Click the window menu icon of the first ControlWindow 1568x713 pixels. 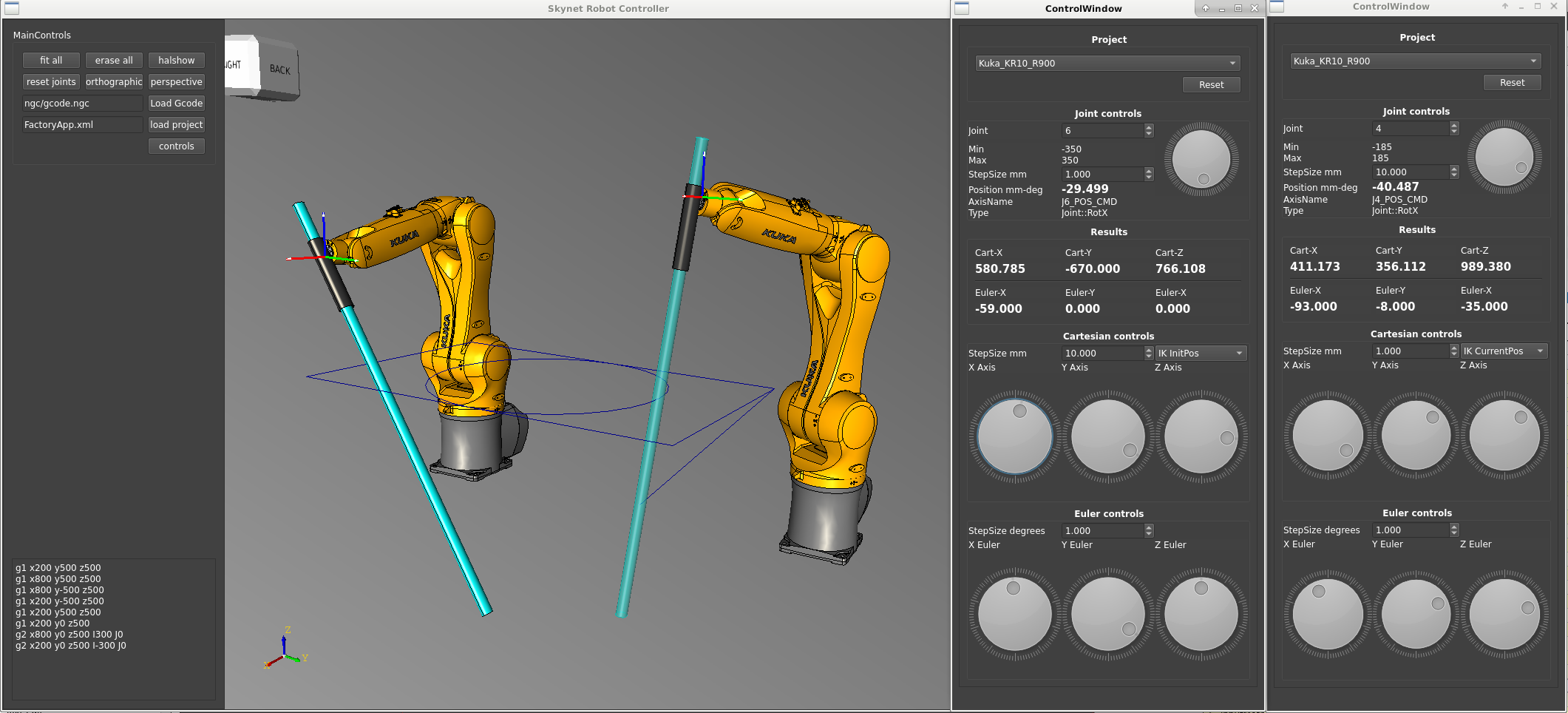(x=962, y=8)
